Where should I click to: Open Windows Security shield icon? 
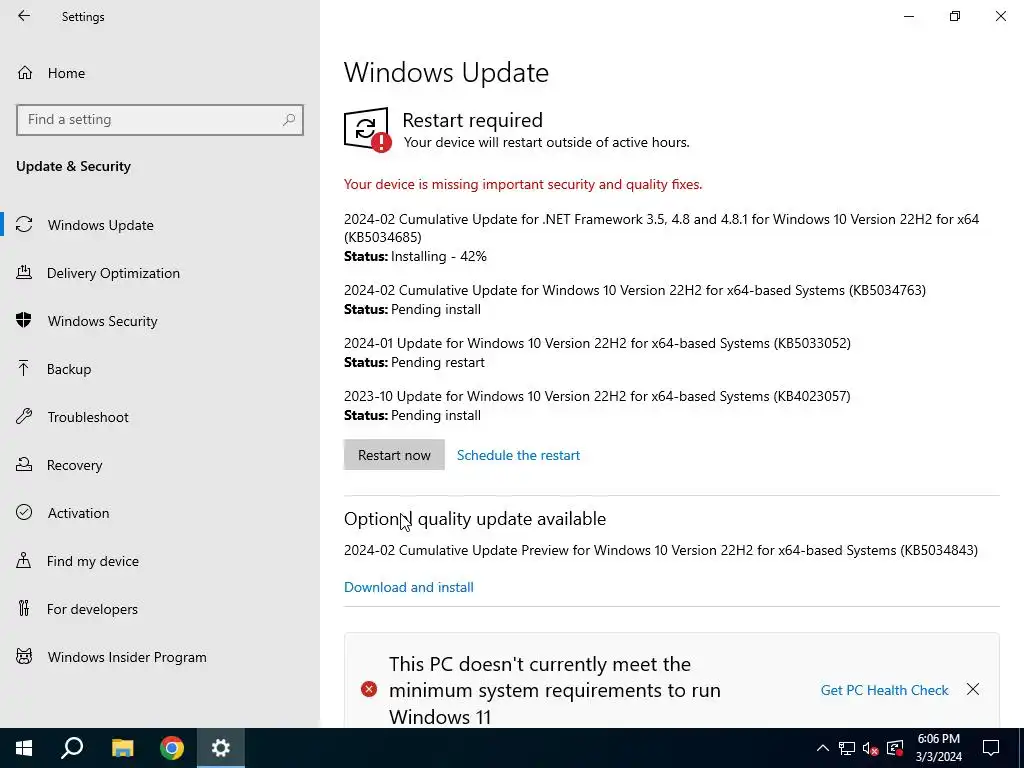(24, 321)
